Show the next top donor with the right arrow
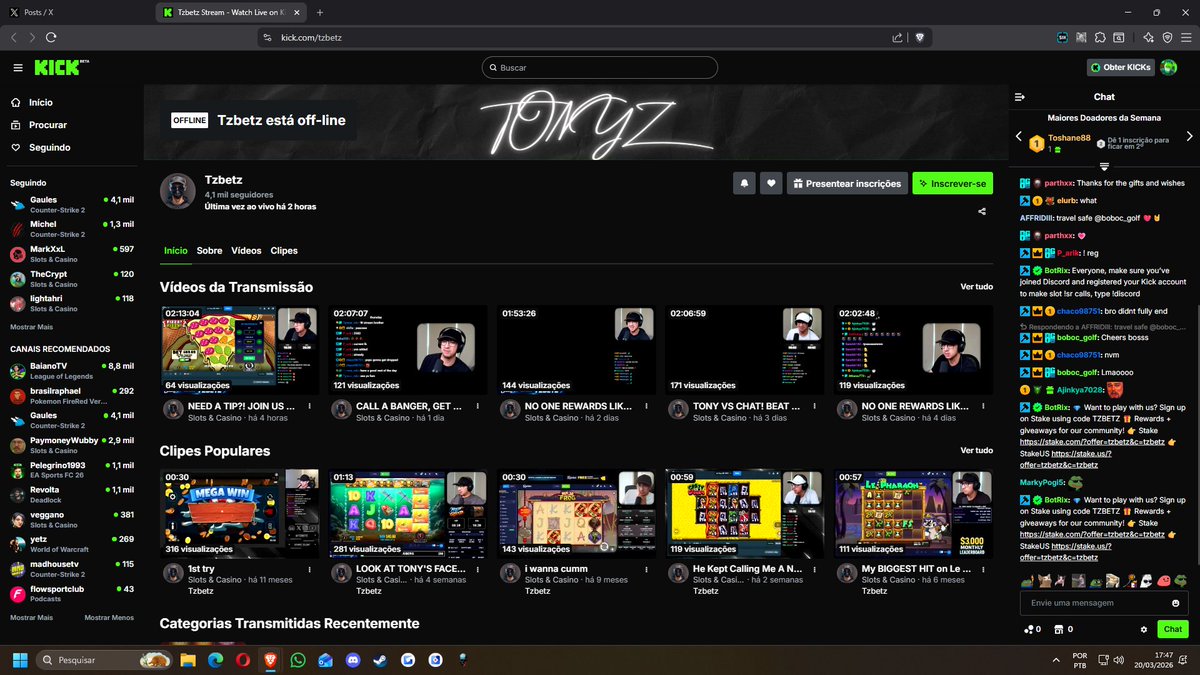1200x675 pixels. pos(1190,136)
